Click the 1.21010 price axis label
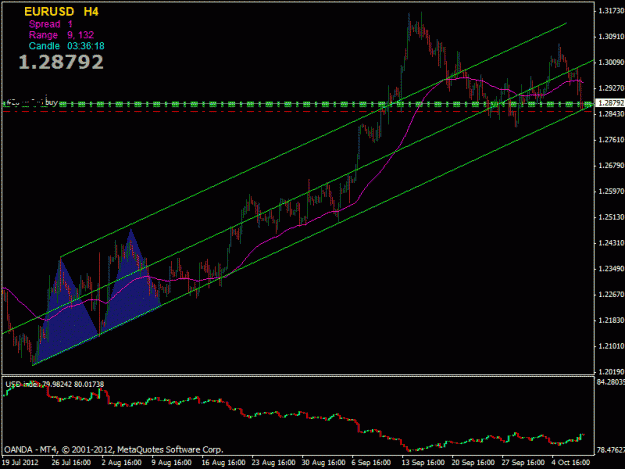The height and width of the screenshot is (469, 625). [x=611, y=346]
